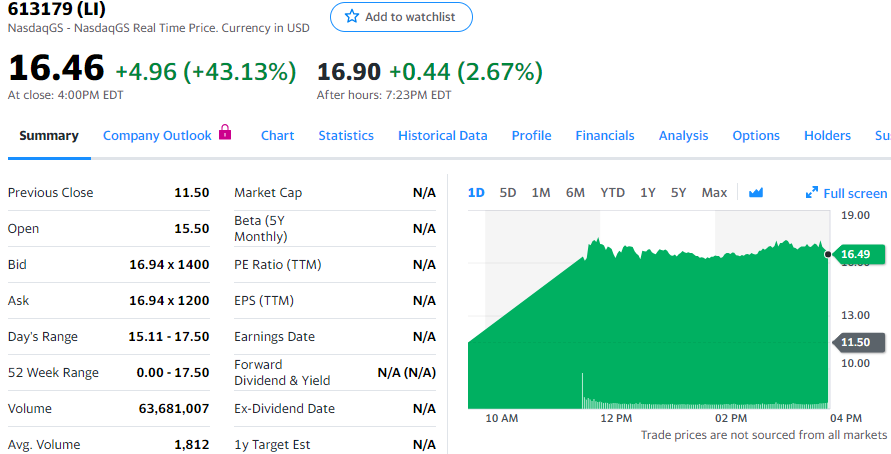Switch to the Analysis tab
The width and height of the screenshot is (891, 454).
684,136
